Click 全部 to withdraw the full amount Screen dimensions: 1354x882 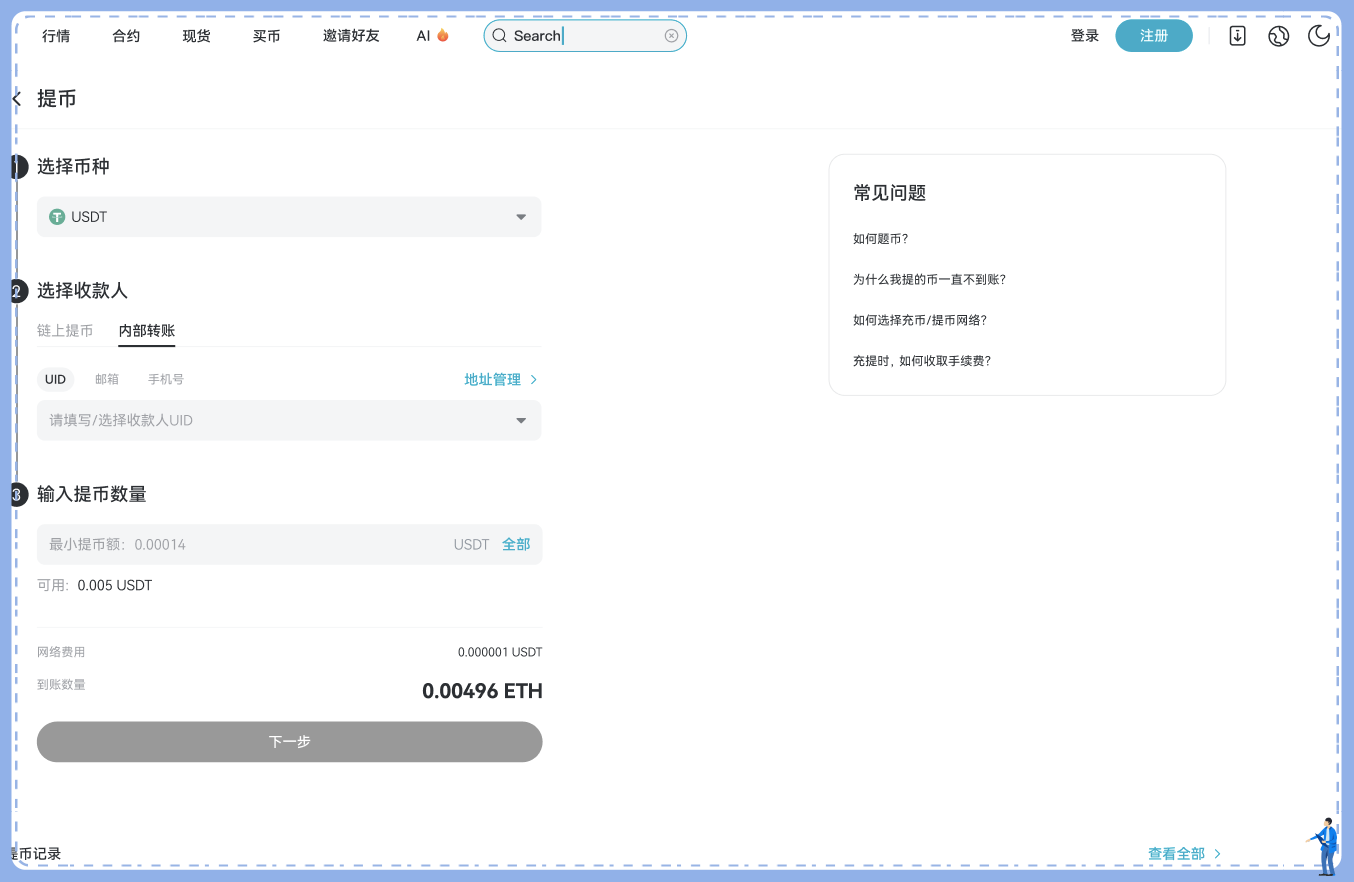point(516,545)
